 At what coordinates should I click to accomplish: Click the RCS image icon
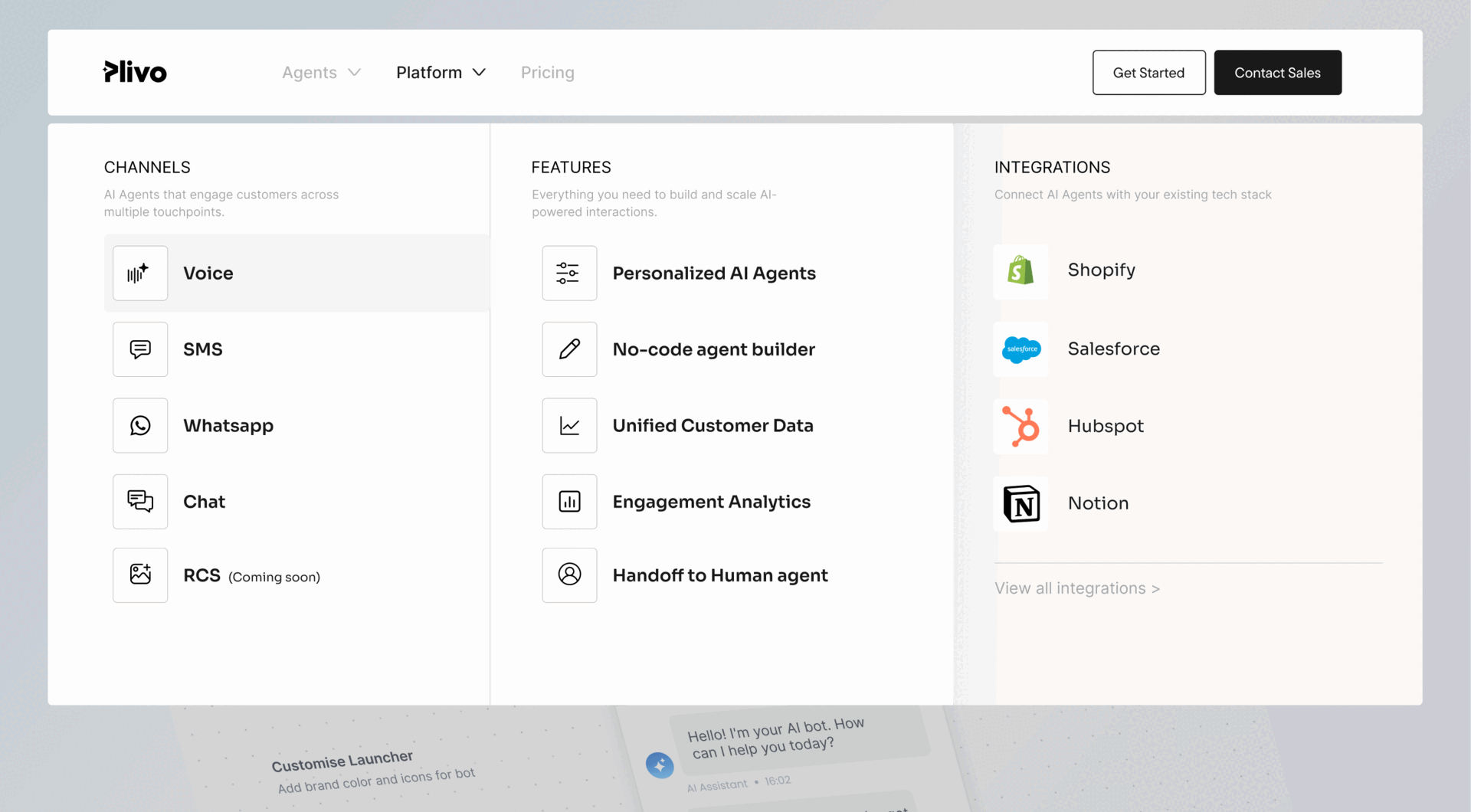tap(139, 575)
